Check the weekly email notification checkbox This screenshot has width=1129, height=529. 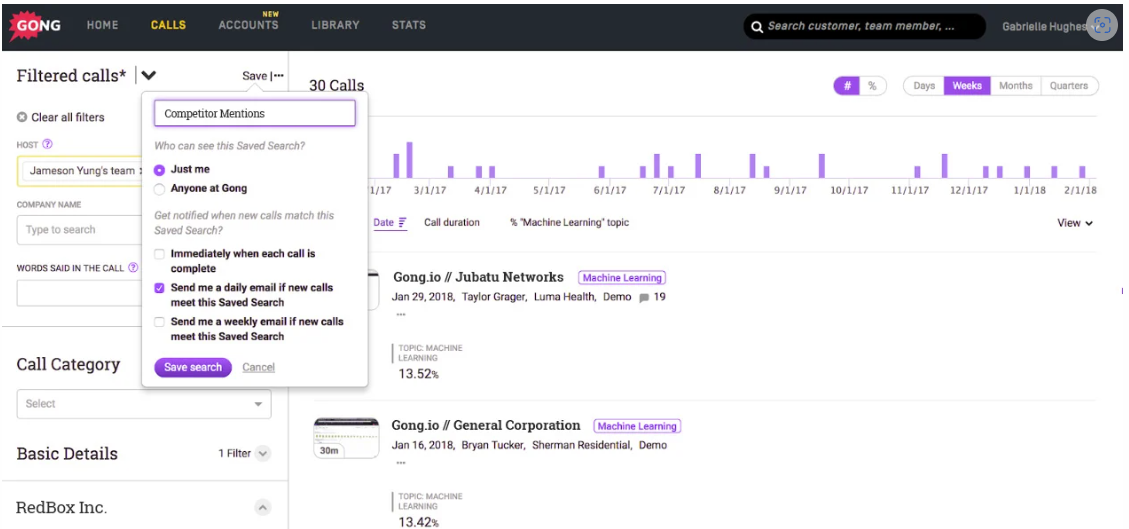pos(159,322)
